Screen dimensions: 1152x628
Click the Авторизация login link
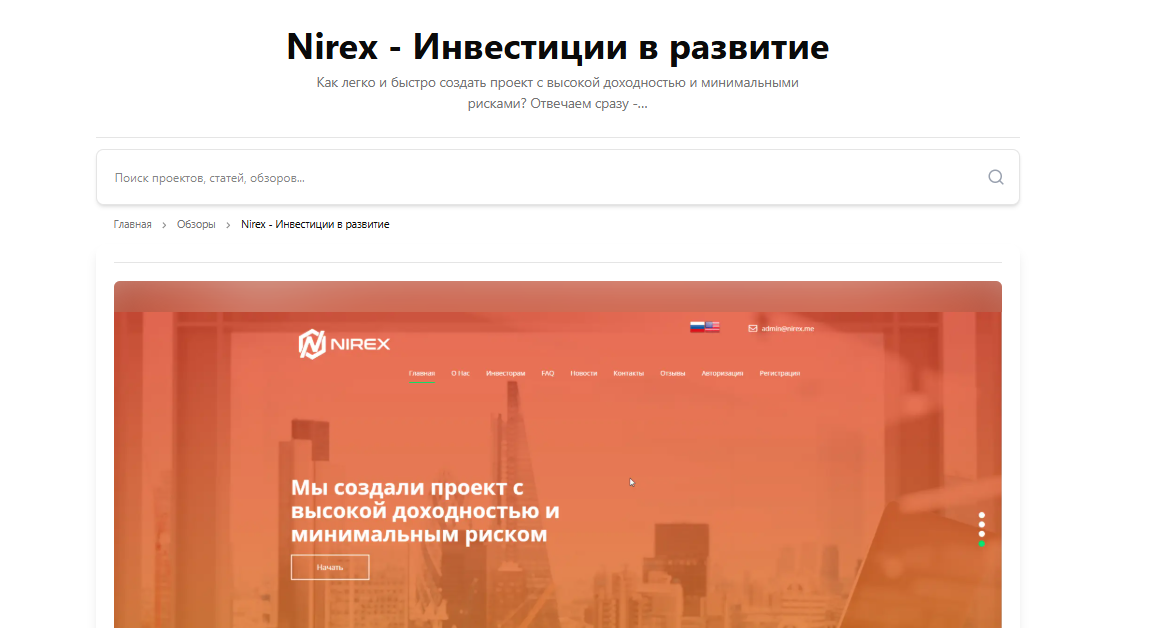point(722,373)
